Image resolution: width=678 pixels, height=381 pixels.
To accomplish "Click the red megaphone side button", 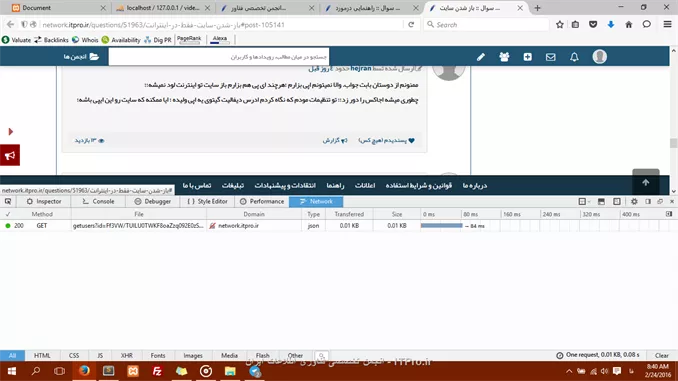I will pos(10,155).
